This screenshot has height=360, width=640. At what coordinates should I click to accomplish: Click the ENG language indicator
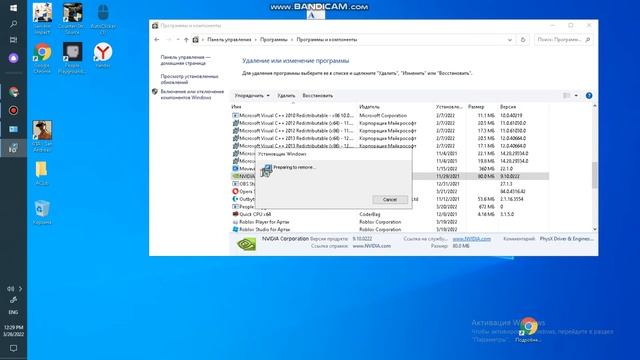[13, 312]
